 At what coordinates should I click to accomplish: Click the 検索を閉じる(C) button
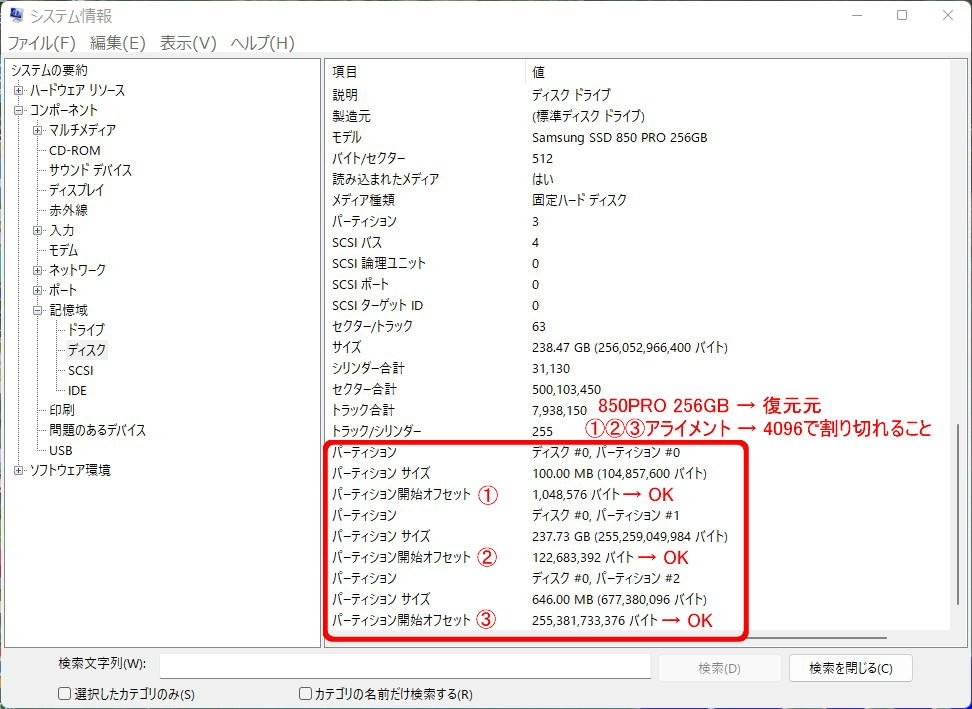[850, 668]
